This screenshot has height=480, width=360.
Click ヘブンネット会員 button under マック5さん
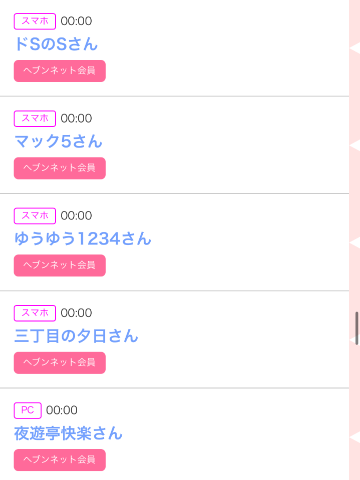pyautogui.click(x=60, y=168)
